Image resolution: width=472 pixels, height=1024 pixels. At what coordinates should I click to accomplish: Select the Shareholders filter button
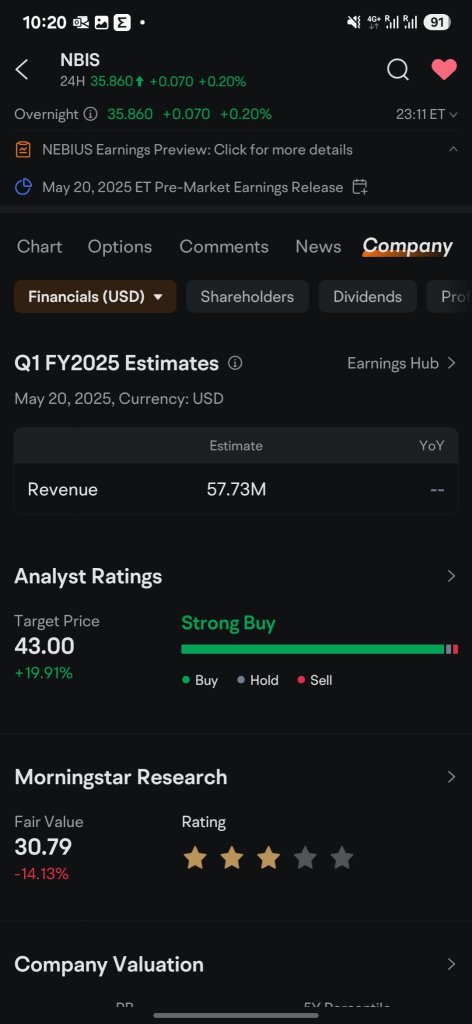247,296
